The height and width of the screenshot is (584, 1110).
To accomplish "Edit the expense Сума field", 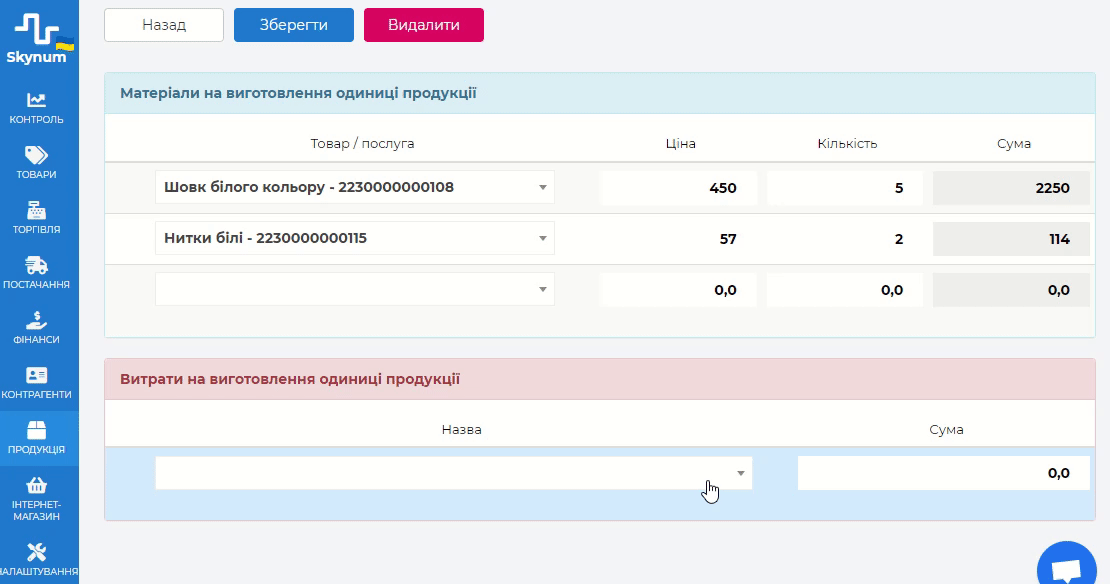I will (x=944, y=473).
